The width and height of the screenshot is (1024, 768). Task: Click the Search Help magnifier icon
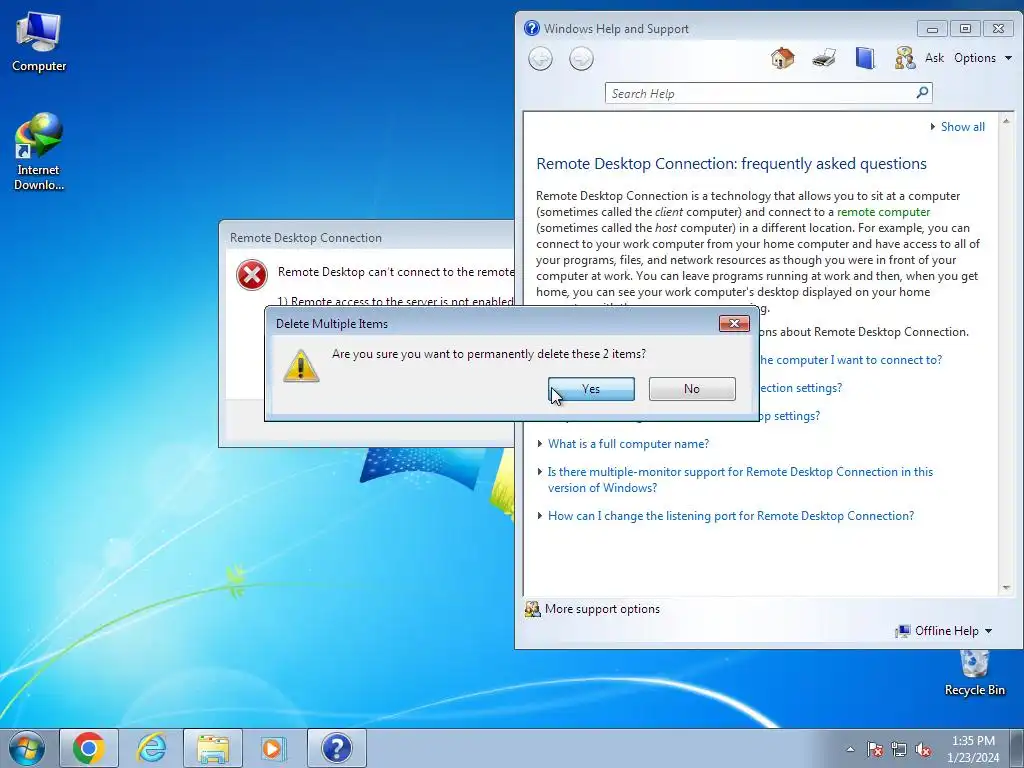(923, 93)
